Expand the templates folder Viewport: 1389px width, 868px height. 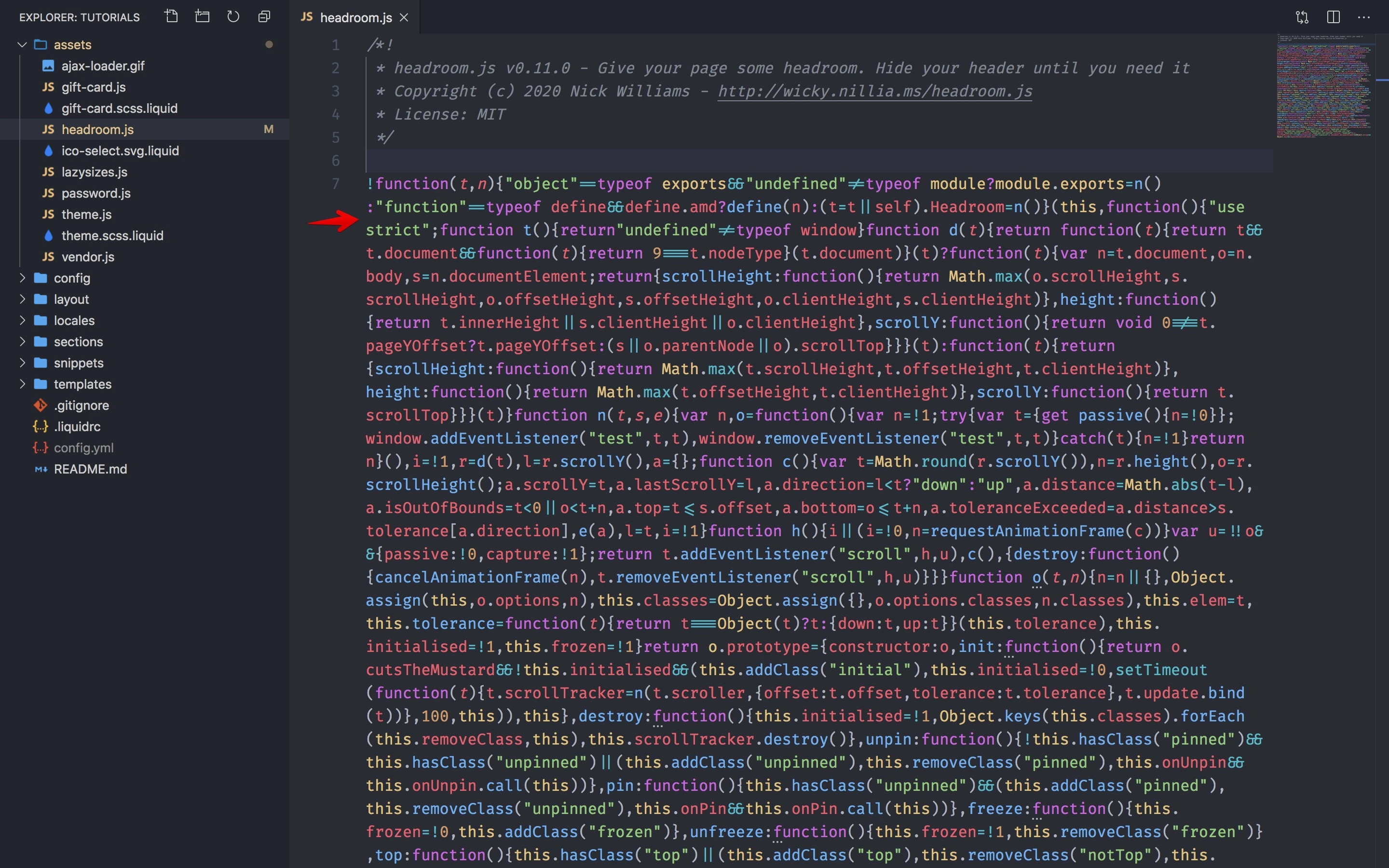click(22, 384)
